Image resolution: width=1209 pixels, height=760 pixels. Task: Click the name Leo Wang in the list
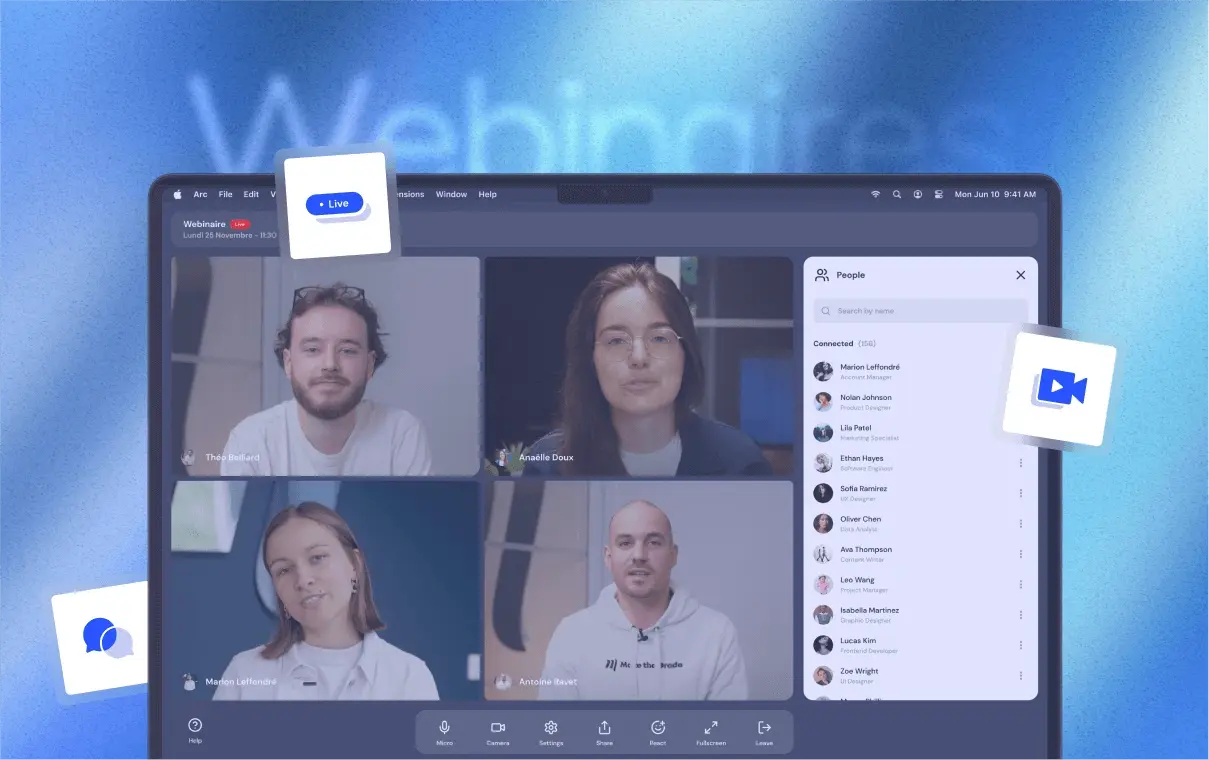858,580
